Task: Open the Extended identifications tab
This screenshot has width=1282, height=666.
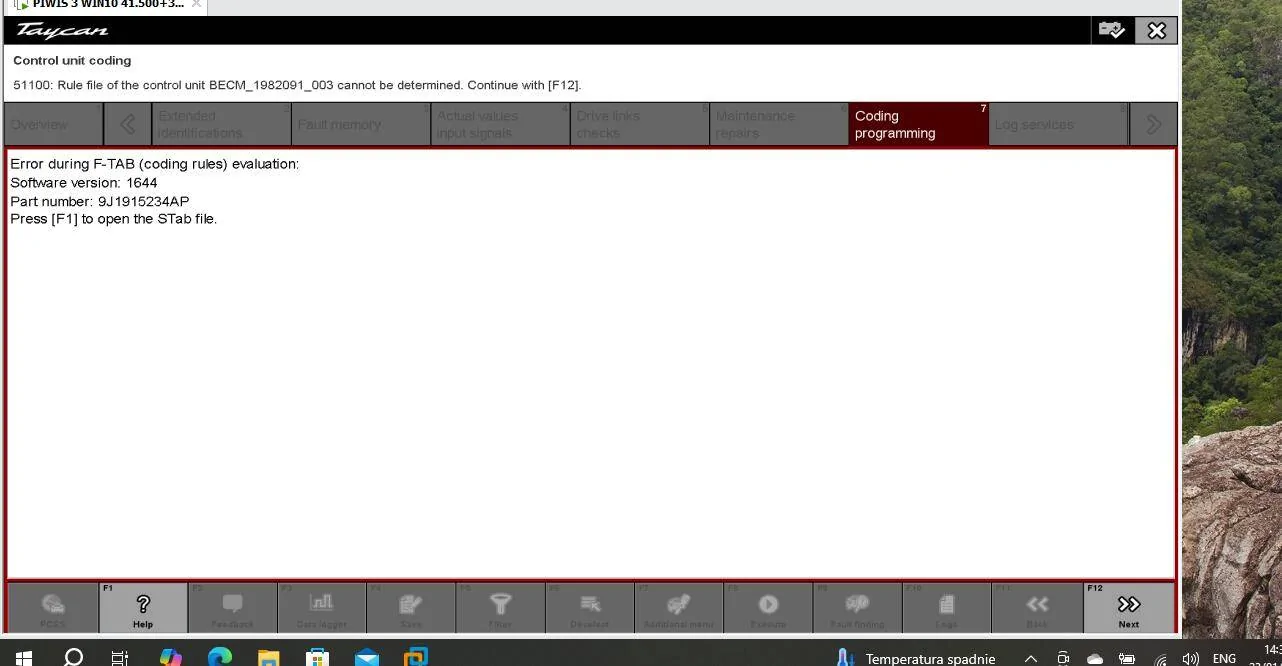Action: pos(221,124)
